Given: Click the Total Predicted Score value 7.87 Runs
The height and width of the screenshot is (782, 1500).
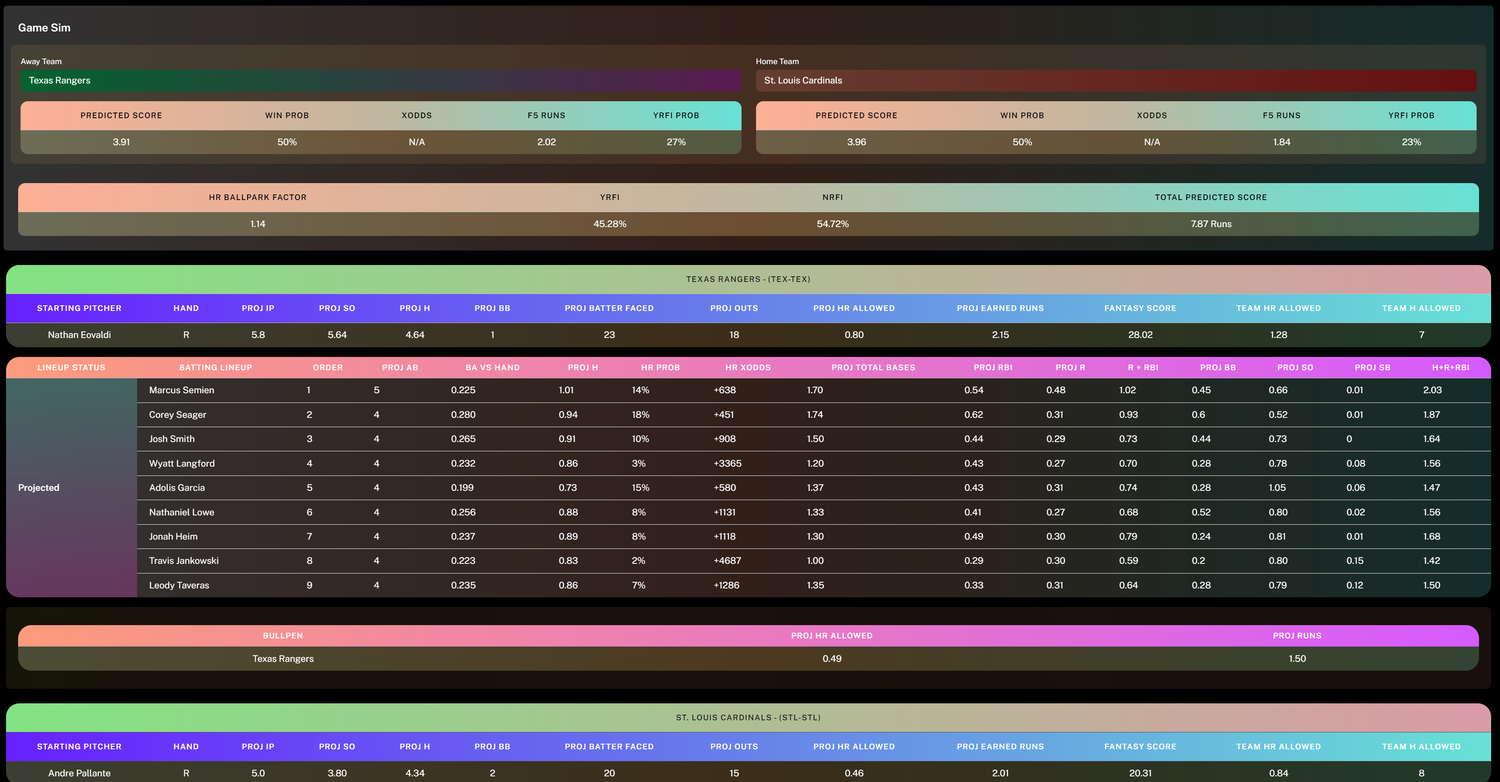Looking at the screenshot, I should point(1210,224).
